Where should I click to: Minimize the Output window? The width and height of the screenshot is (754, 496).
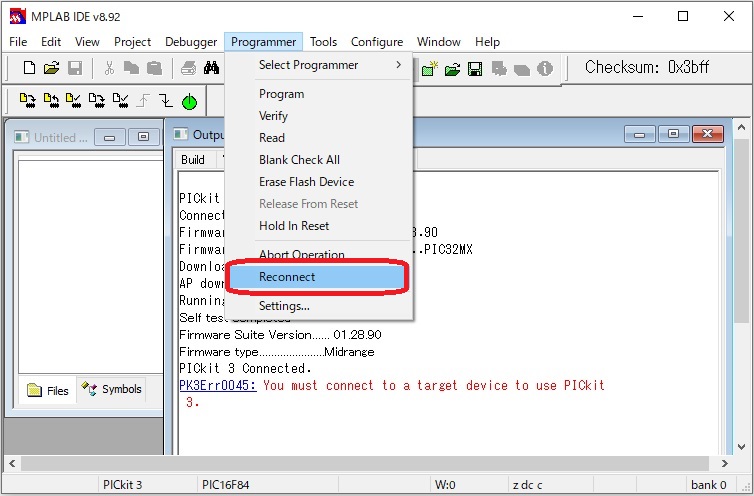(x=640, y=134)
